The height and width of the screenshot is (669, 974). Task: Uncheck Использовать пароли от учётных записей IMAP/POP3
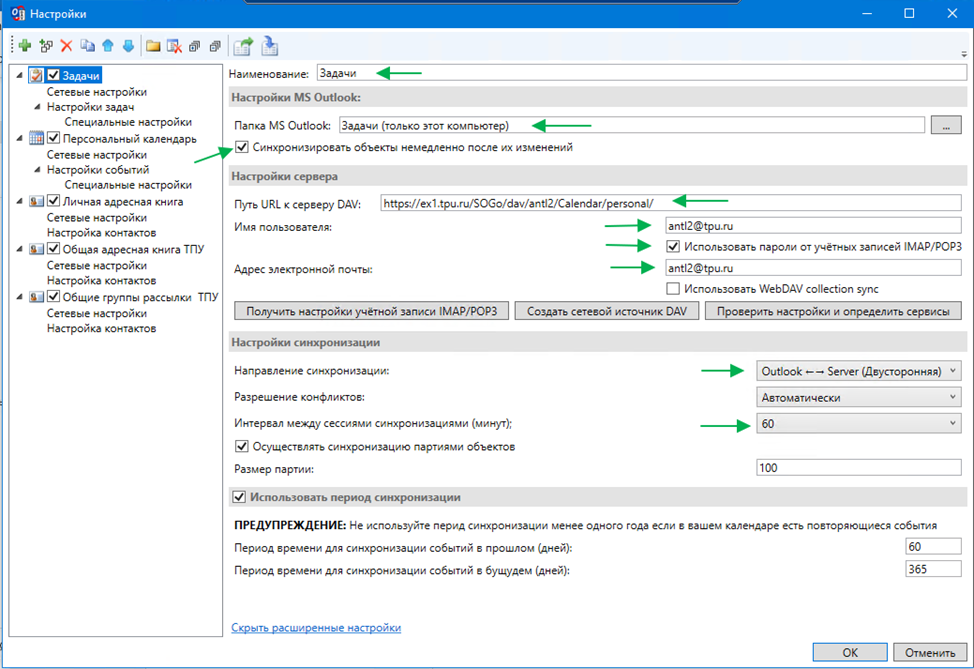click(673, 247)
